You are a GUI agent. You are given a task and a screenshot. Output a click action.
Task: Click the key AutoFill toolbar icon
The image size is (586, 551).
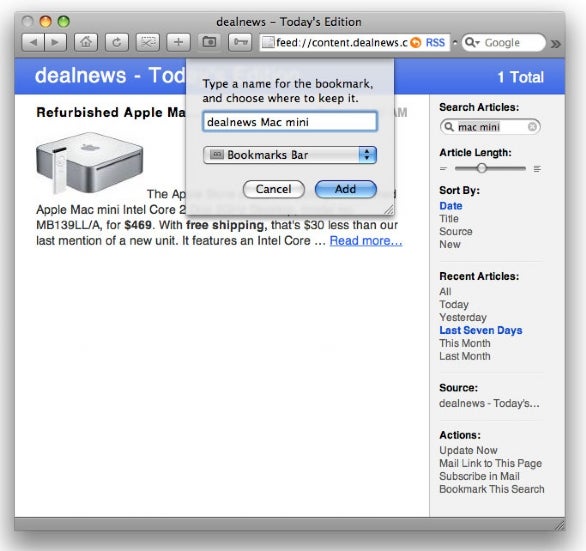coord(240,42)
